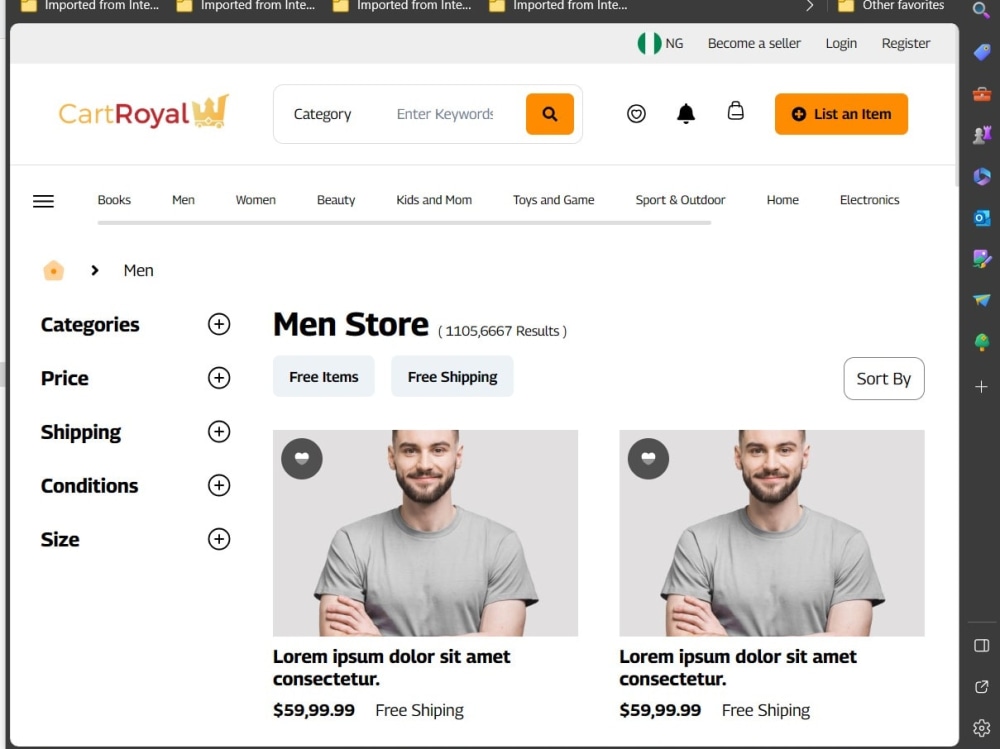
Task: Go to the Home category
Action: [x=783, y=200]
